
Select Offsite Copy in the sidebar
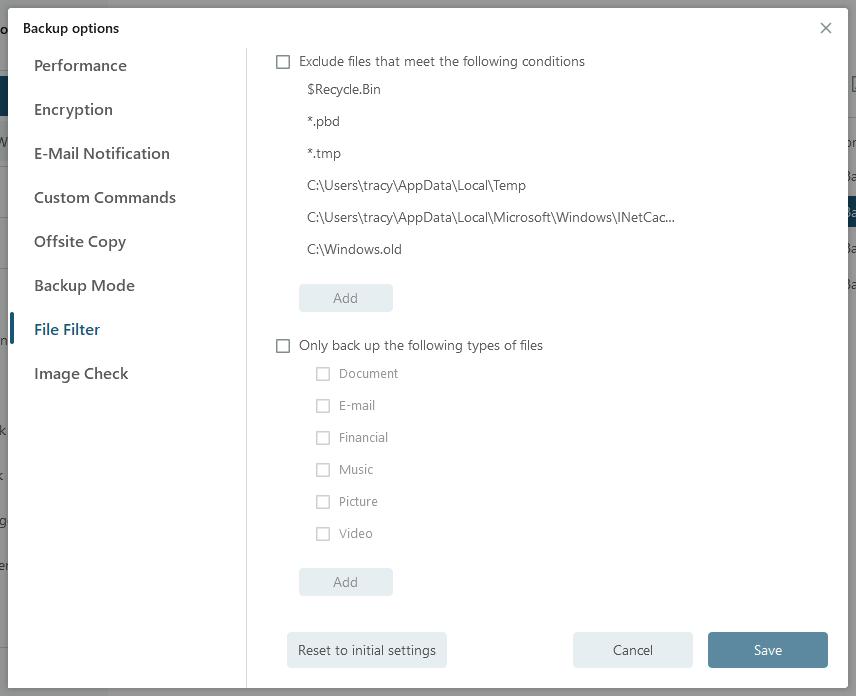[x=79, y=242]
